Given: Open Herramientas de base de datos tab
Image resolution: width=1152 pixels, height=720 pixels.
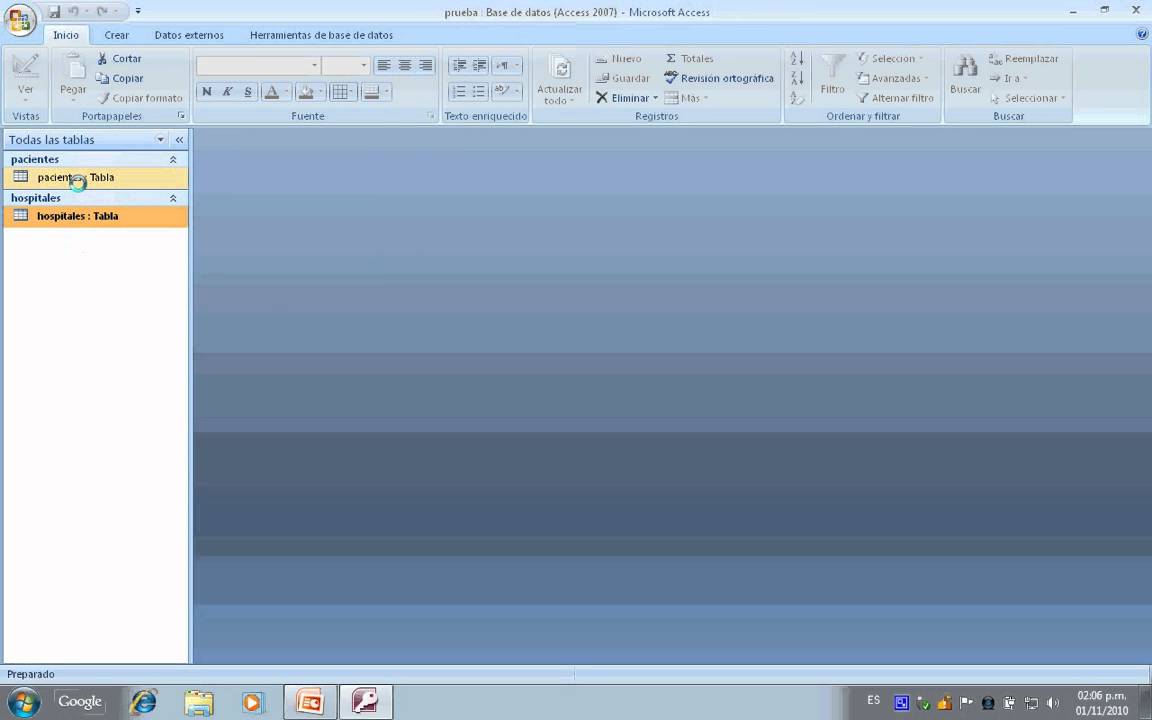Looking at the screenshot, I should tap(321, 35).
